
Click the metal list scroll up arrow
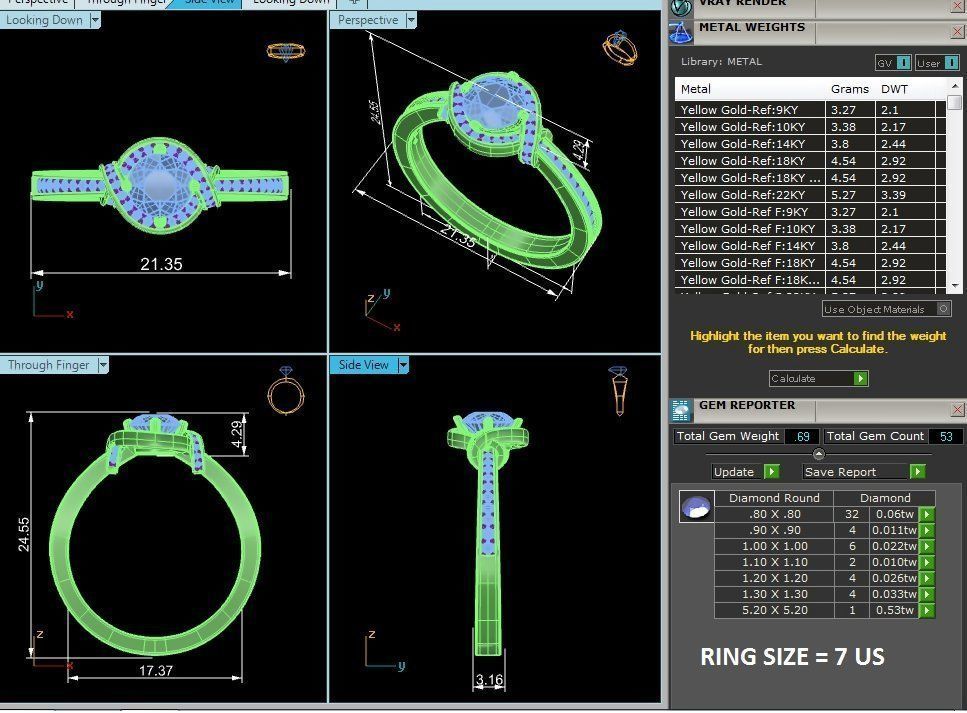[955, 86]
